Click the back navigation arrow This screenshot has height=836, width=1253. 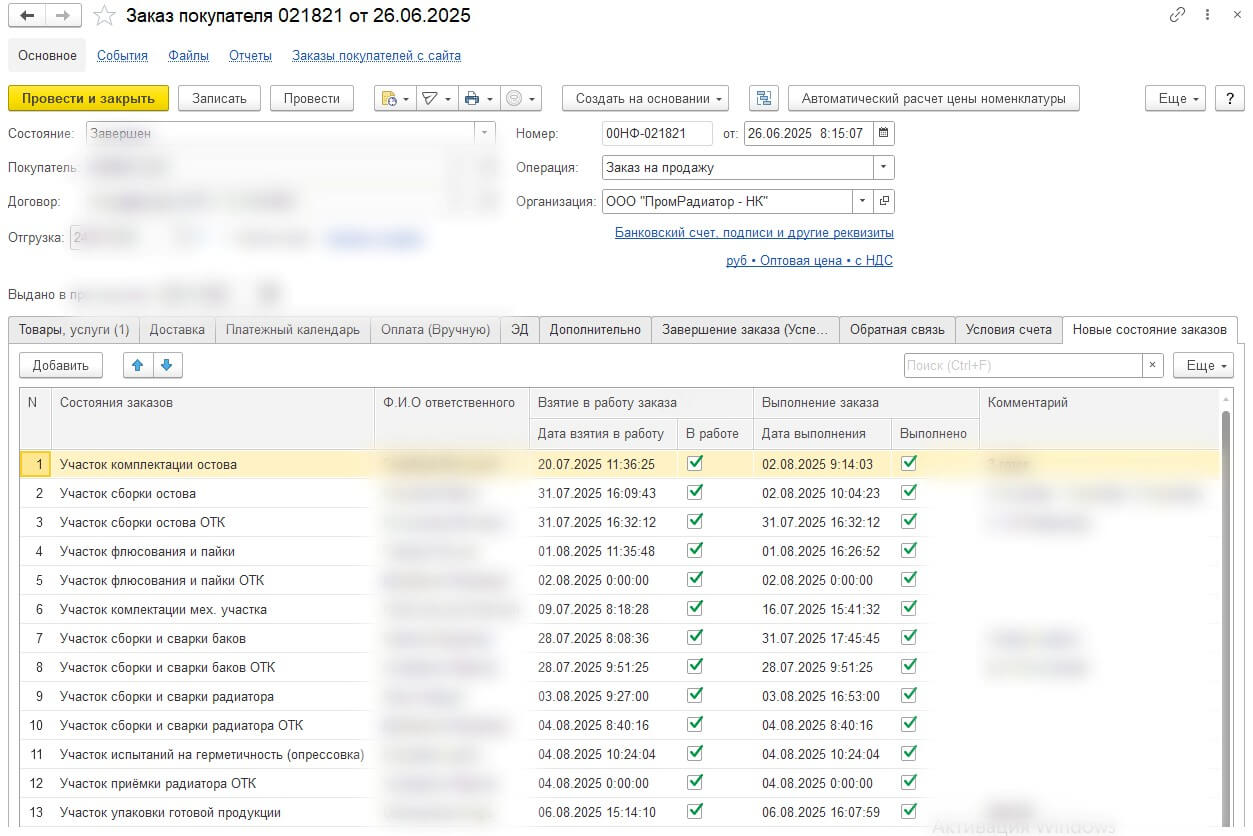click(27, 16)
